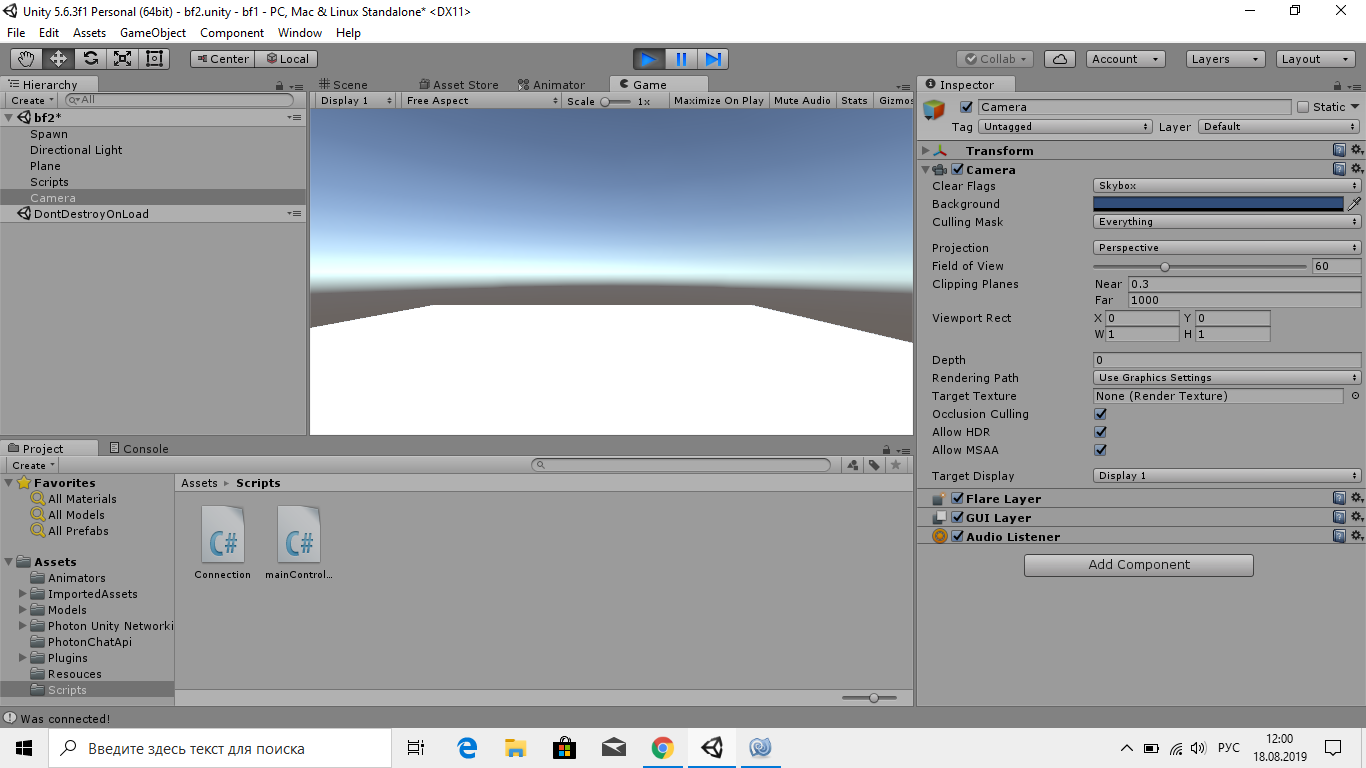Screen dimensions: 1366x768
Task: Open Transform component help icon
Action: [x=1339, y=150]
